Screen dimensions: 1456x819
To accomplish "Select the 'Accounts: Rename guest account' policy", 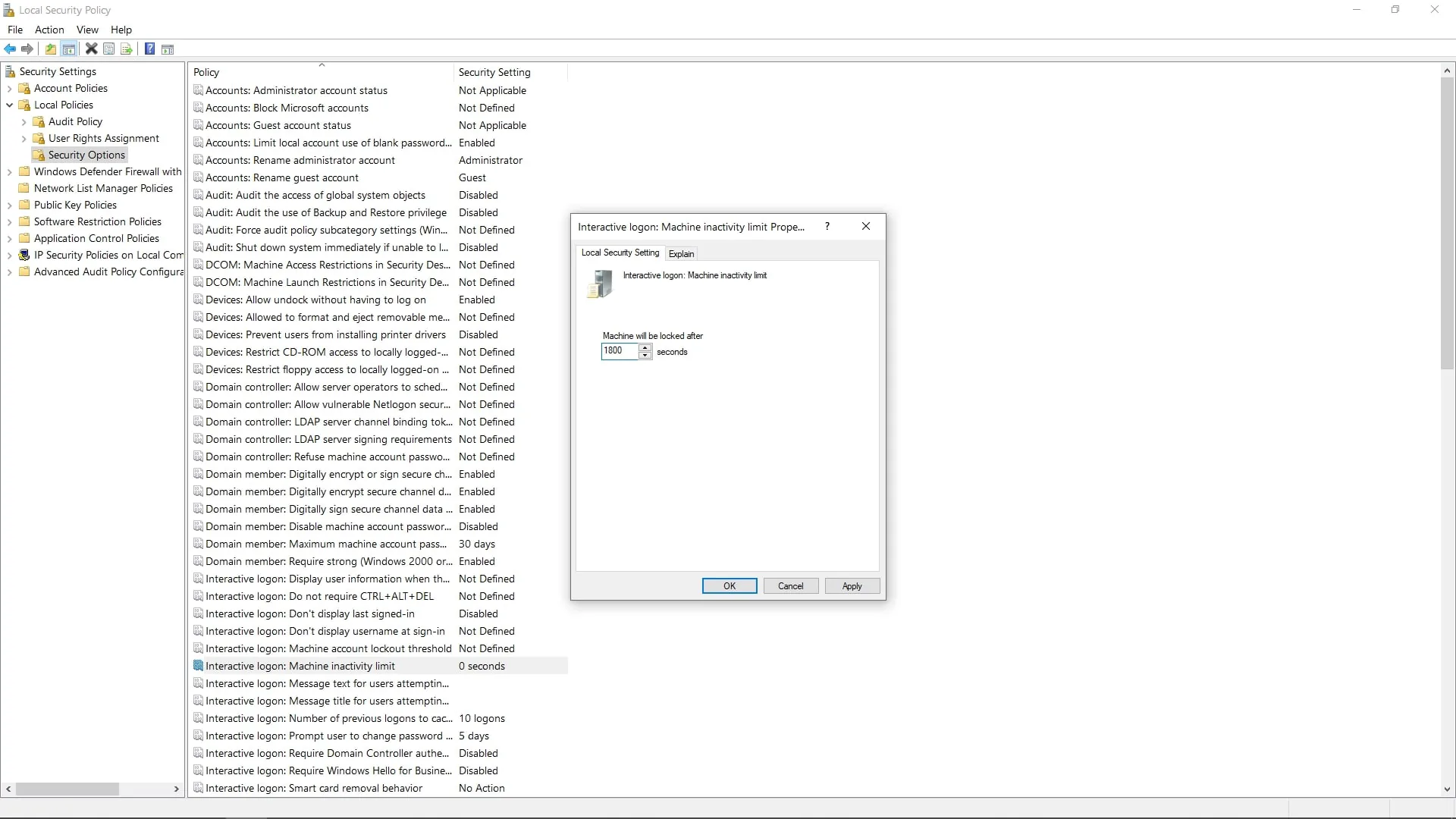I will [x=282, y=177].
